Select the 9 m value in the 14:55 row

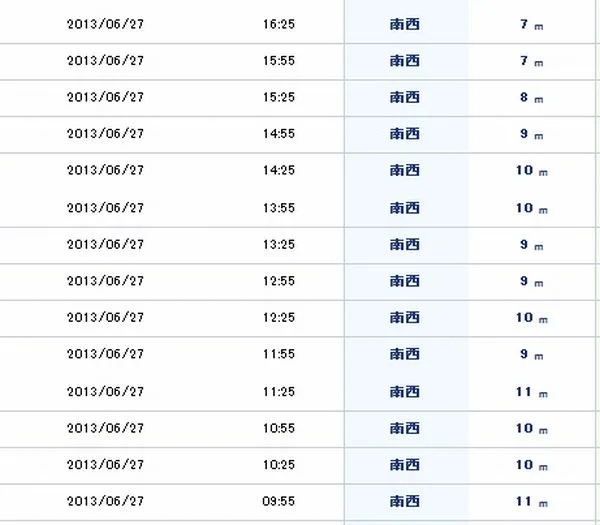click(x=532, y=134)
